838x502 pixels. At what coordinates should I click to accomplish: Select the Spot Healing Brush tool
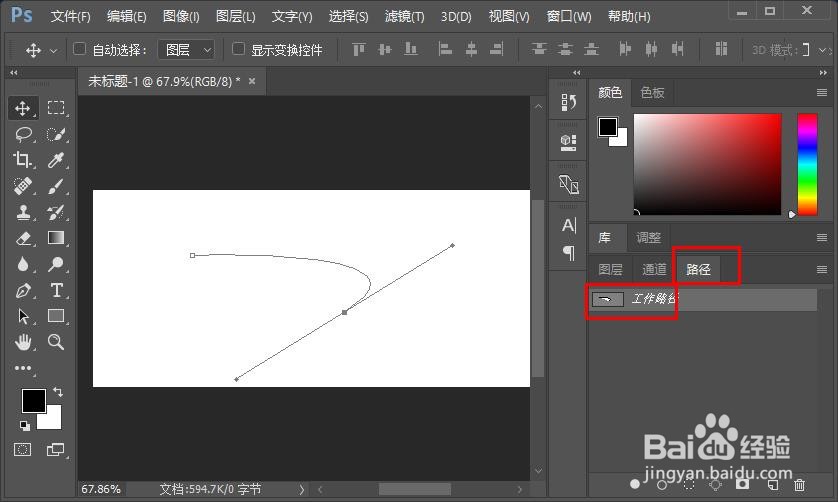[x=22, y=186]
